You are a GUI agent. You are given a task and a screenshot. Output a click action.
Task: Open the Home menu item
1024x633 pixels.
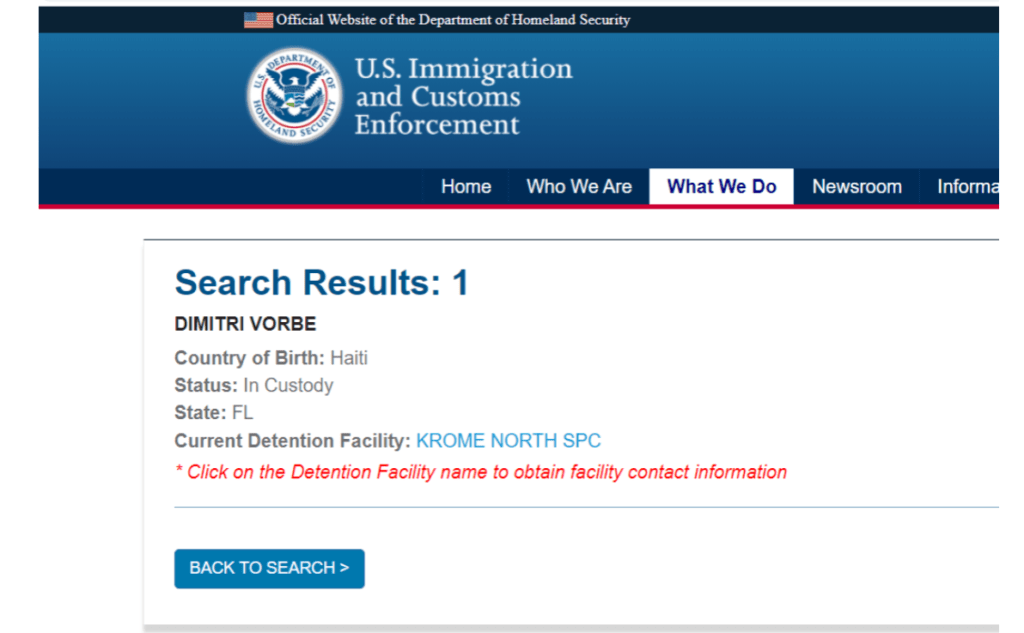[466, 186]
